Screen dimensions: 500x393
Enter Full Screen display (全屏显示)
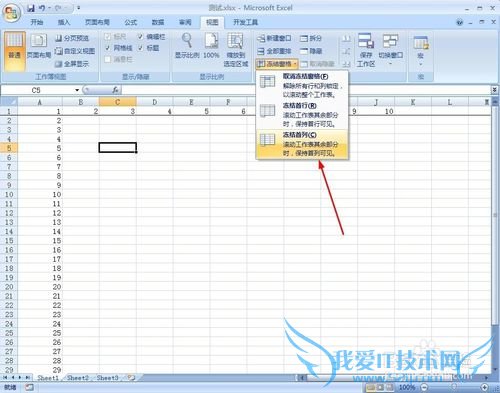[x=72, y=64]
